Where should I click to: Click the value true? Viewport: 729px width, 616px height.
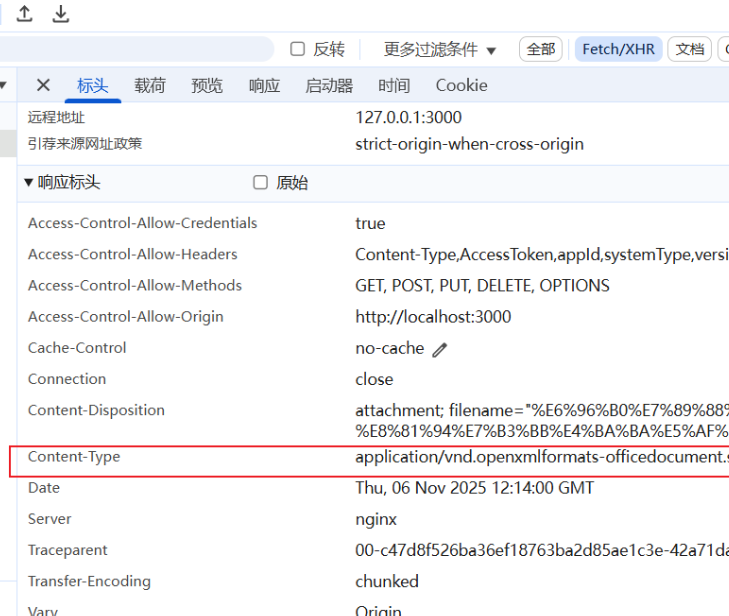370,224
